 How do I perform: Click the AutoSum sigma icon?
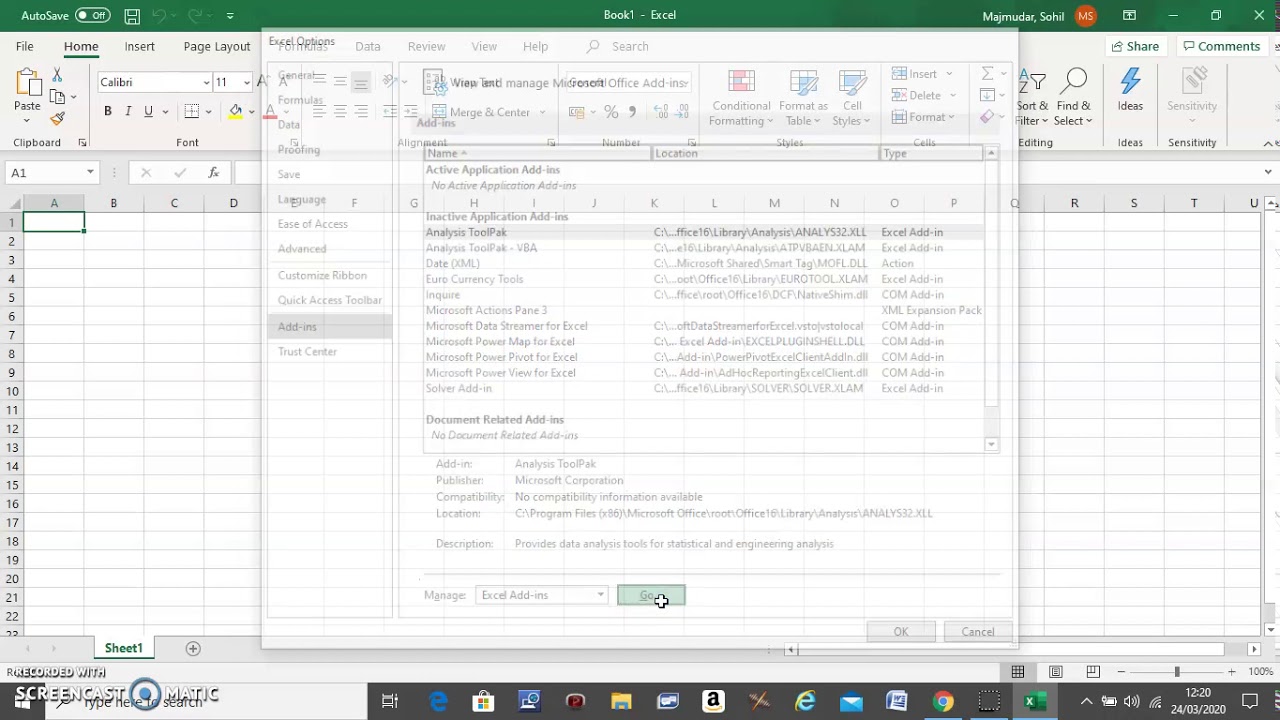987,73
